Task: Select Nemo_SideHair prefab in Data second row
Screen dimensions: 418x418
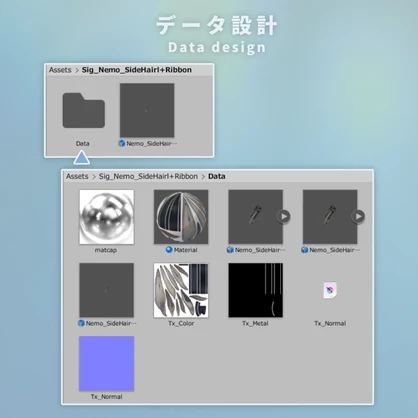Action: point(107,290)
